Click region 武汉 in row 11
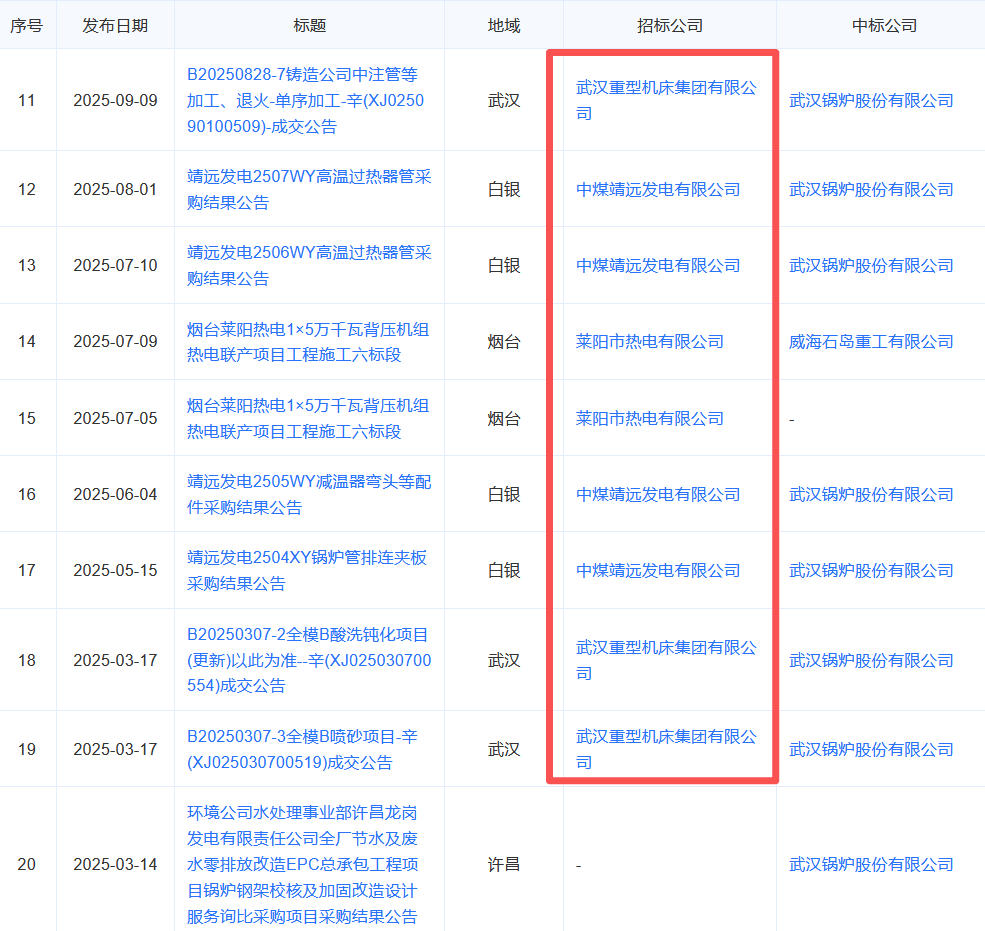985x931 pixels. [504, 101]
